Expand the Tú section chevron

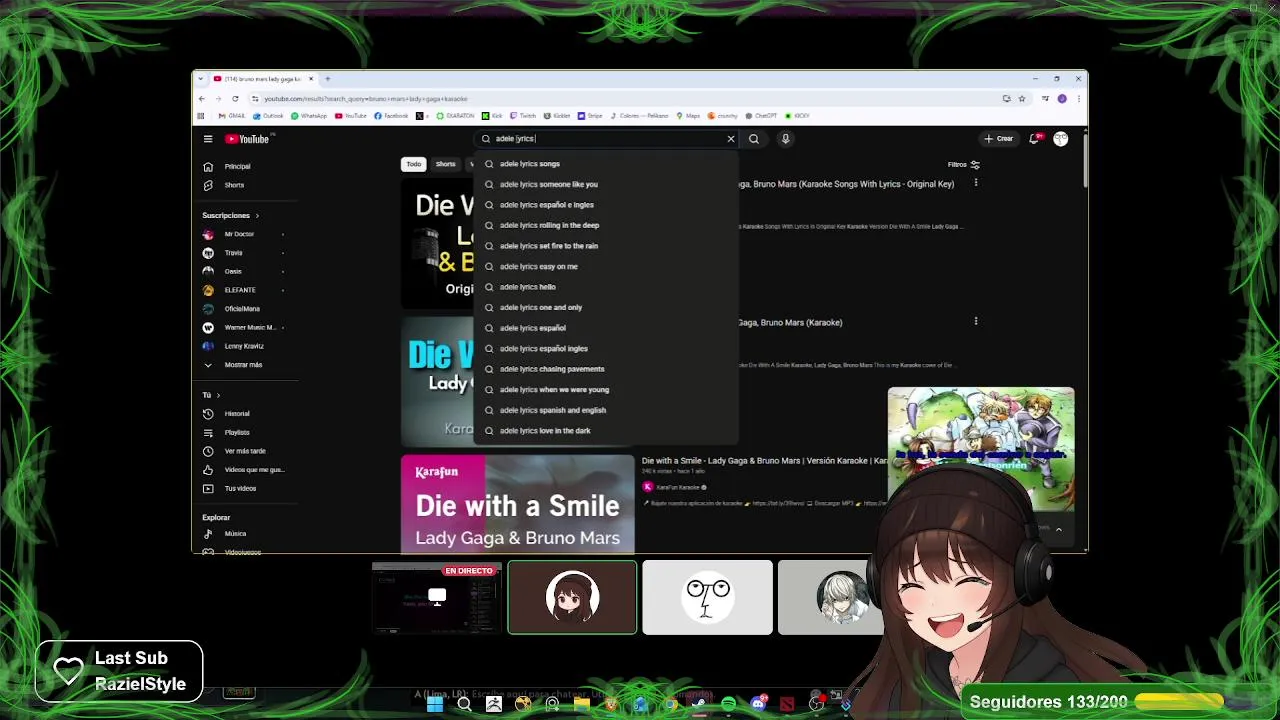pos(220,396)
